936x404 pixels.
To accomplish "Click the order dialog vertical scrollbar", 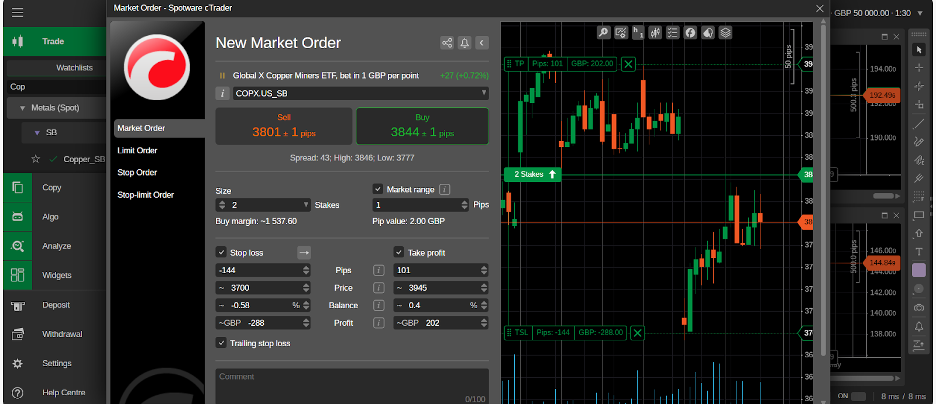I will click(x=824, y=188).
